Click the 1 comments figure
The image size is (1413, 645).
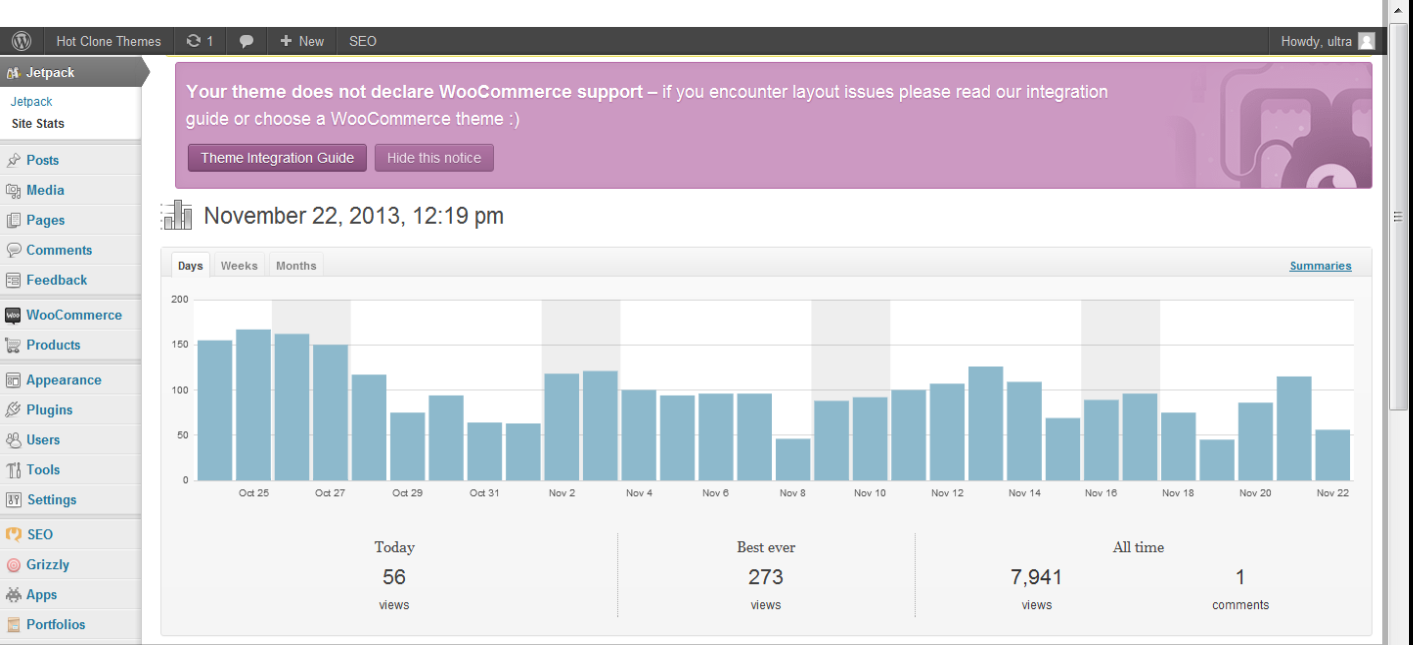click(1240, 577)
